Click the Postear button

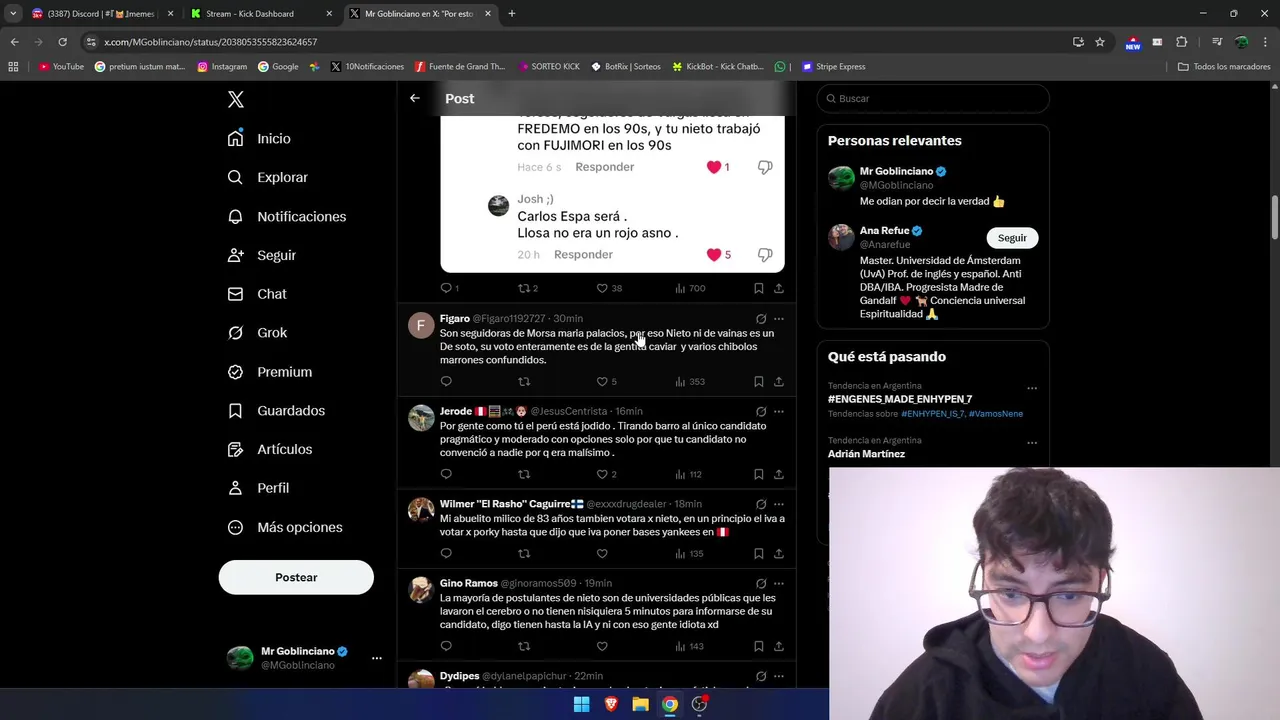pos(296,577)
